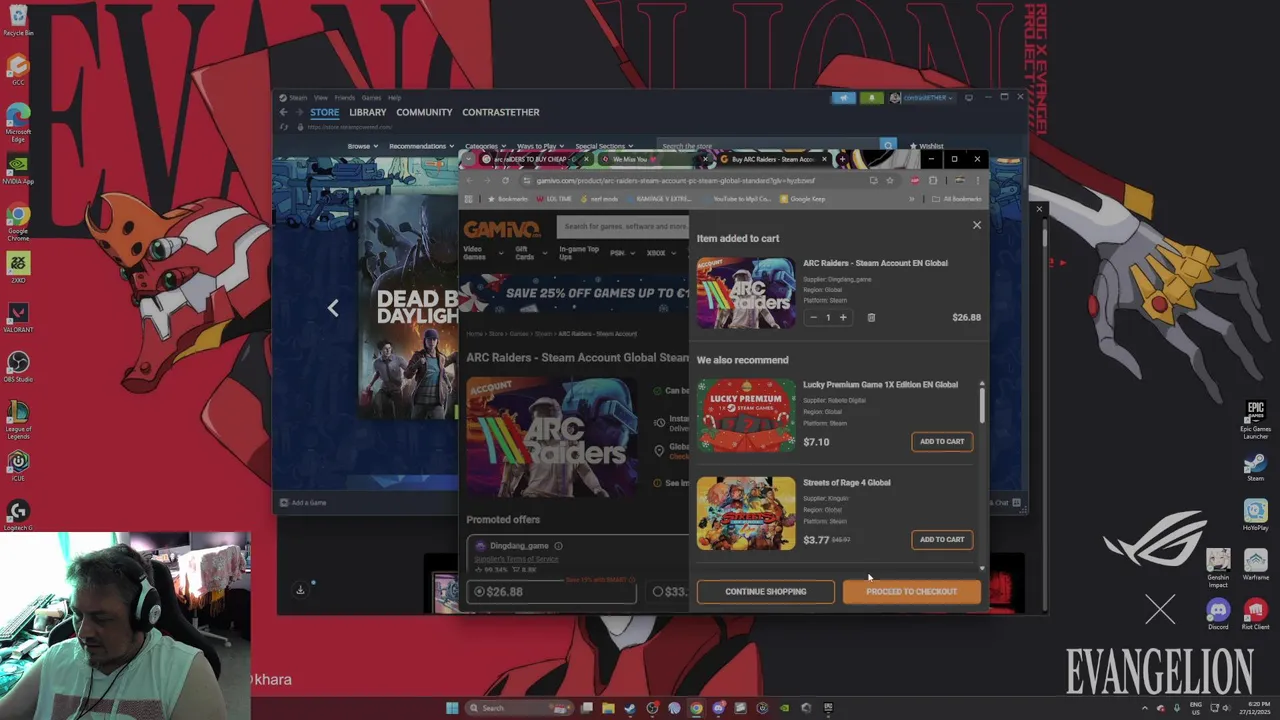
Task: Click Steam Add a Game
Action: [303, 502]
